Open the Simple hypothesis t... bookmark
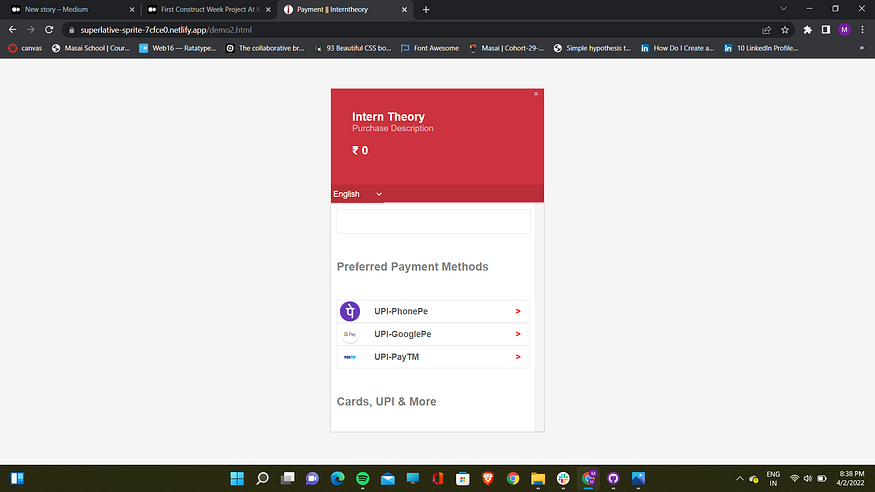 pos(592,49)
